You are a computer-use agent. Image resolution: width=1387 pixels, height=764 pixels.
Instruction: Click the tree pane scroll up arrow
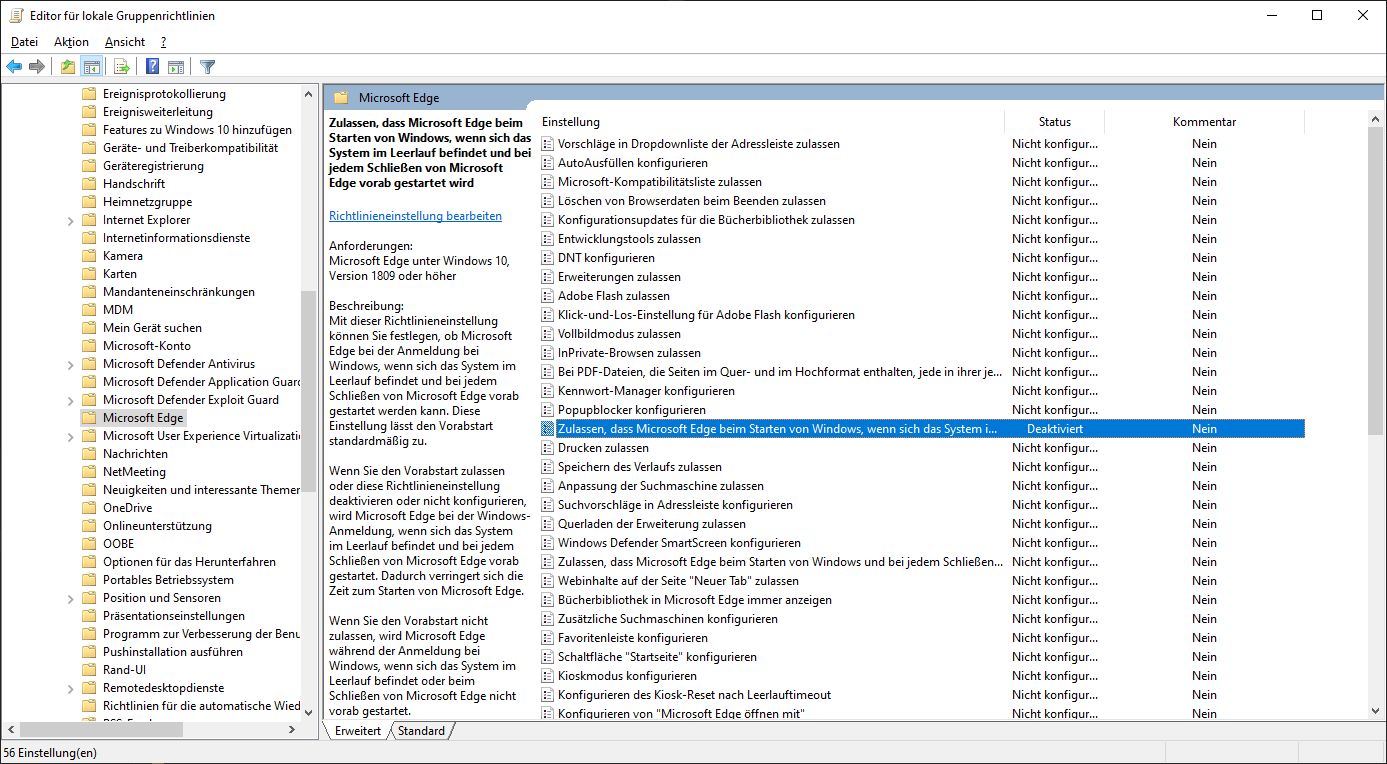tap(309, 93)
